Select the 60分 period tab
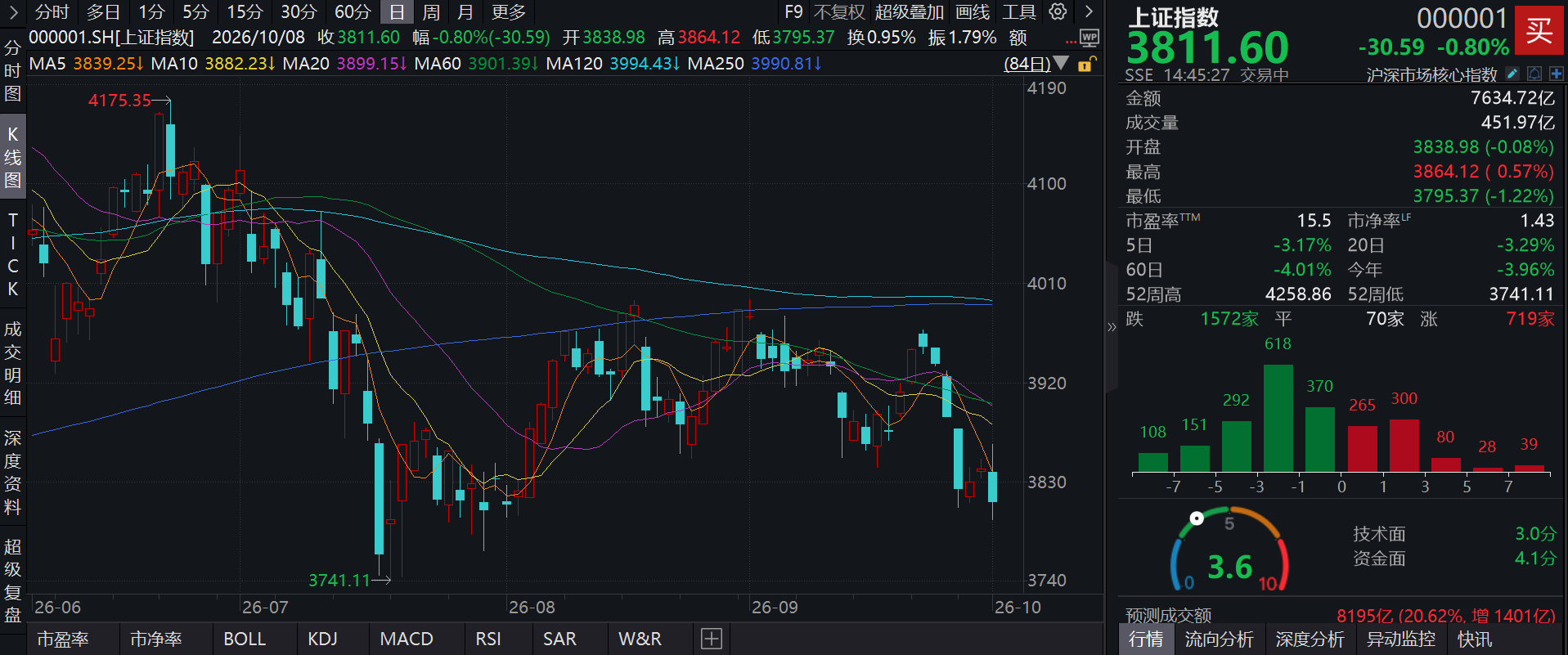 pos(353,12)
